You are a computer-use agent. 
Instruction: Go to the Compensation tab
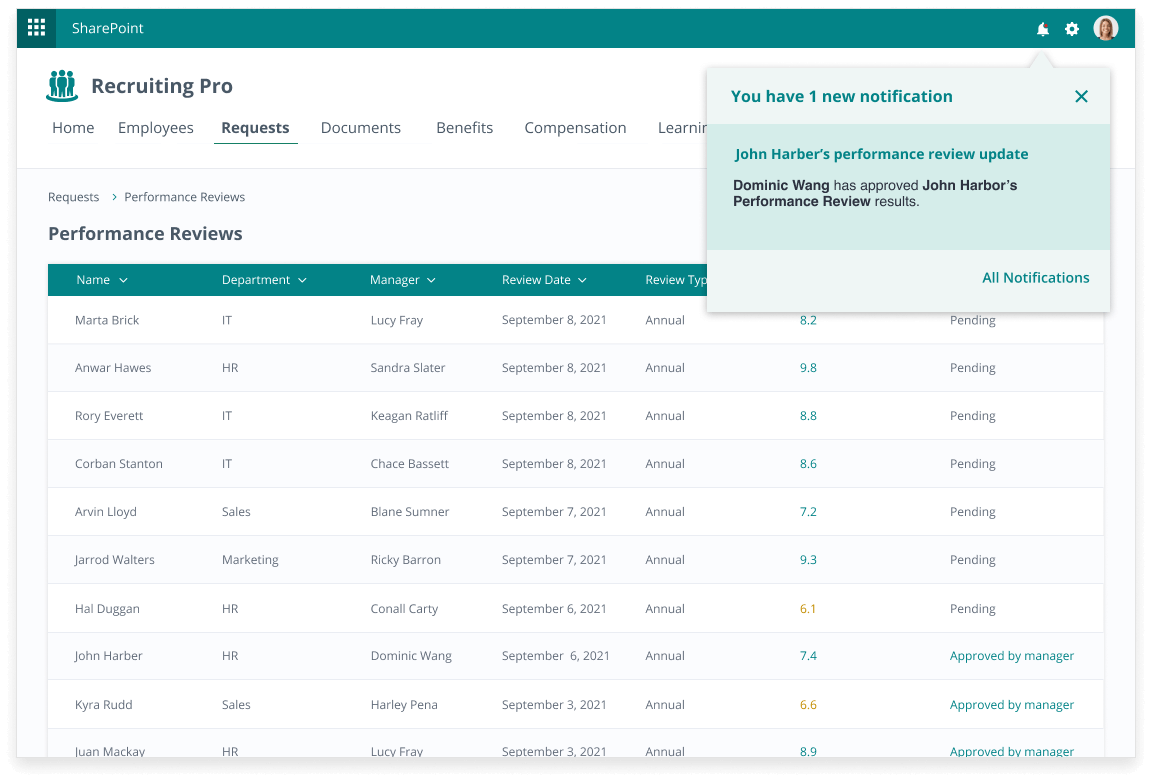click(575, 128)
